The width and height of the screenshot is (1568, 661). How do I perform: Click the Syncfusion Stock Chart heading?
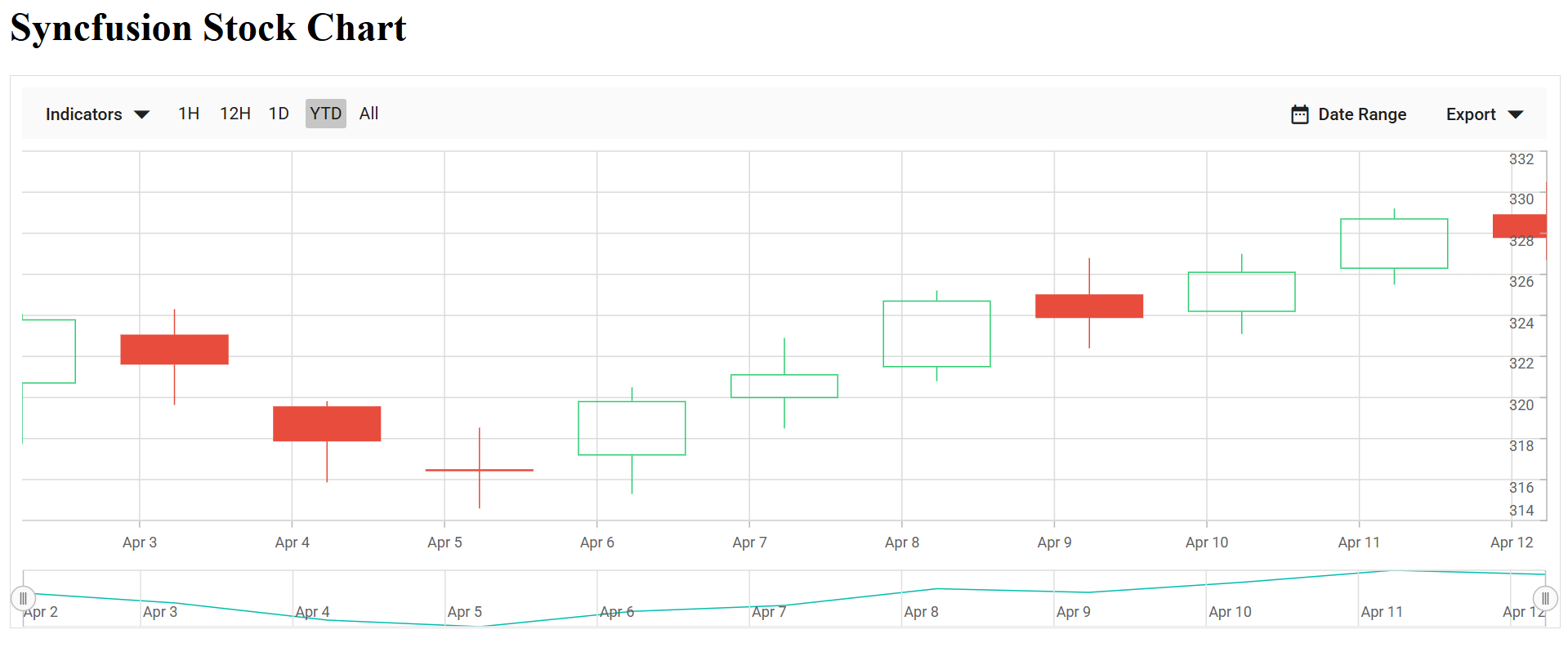tap(208, 28)
